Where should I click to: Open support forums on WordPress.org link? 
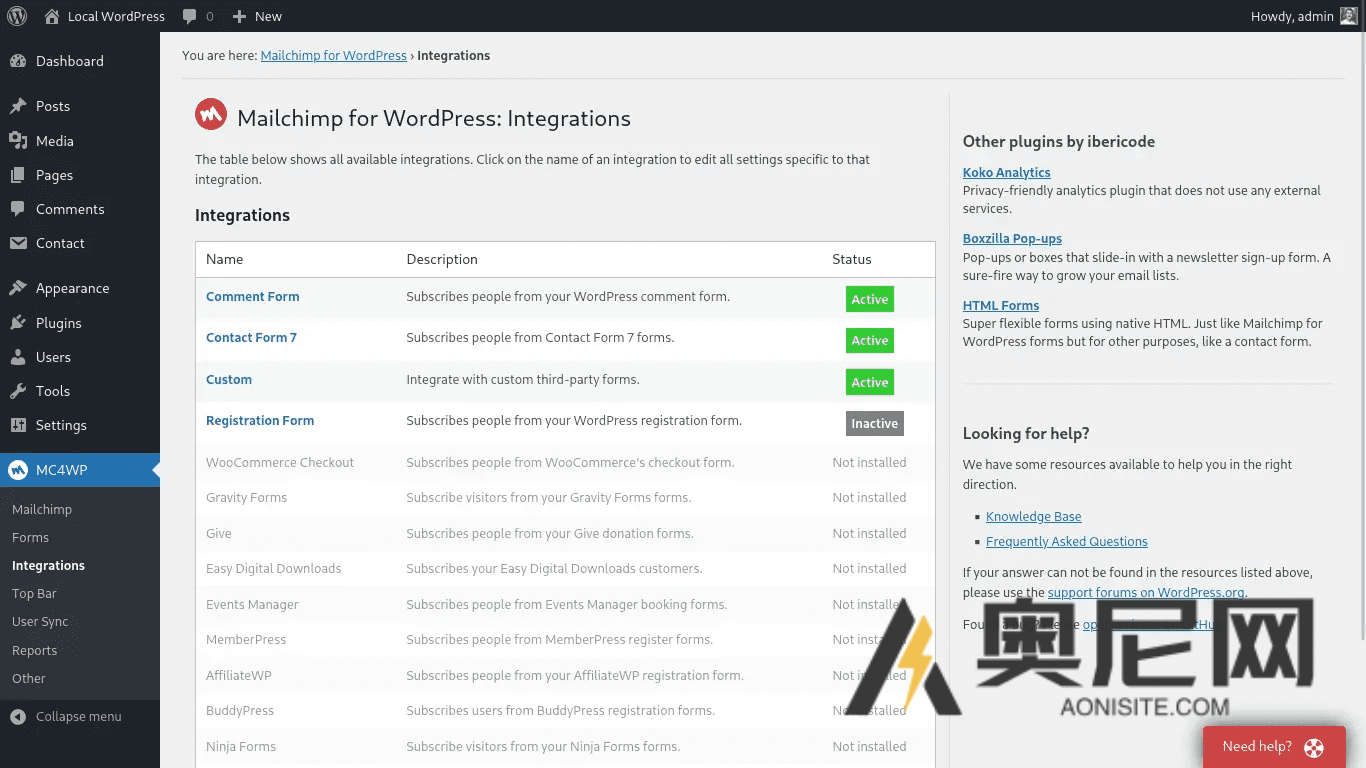pos(1146,593)
